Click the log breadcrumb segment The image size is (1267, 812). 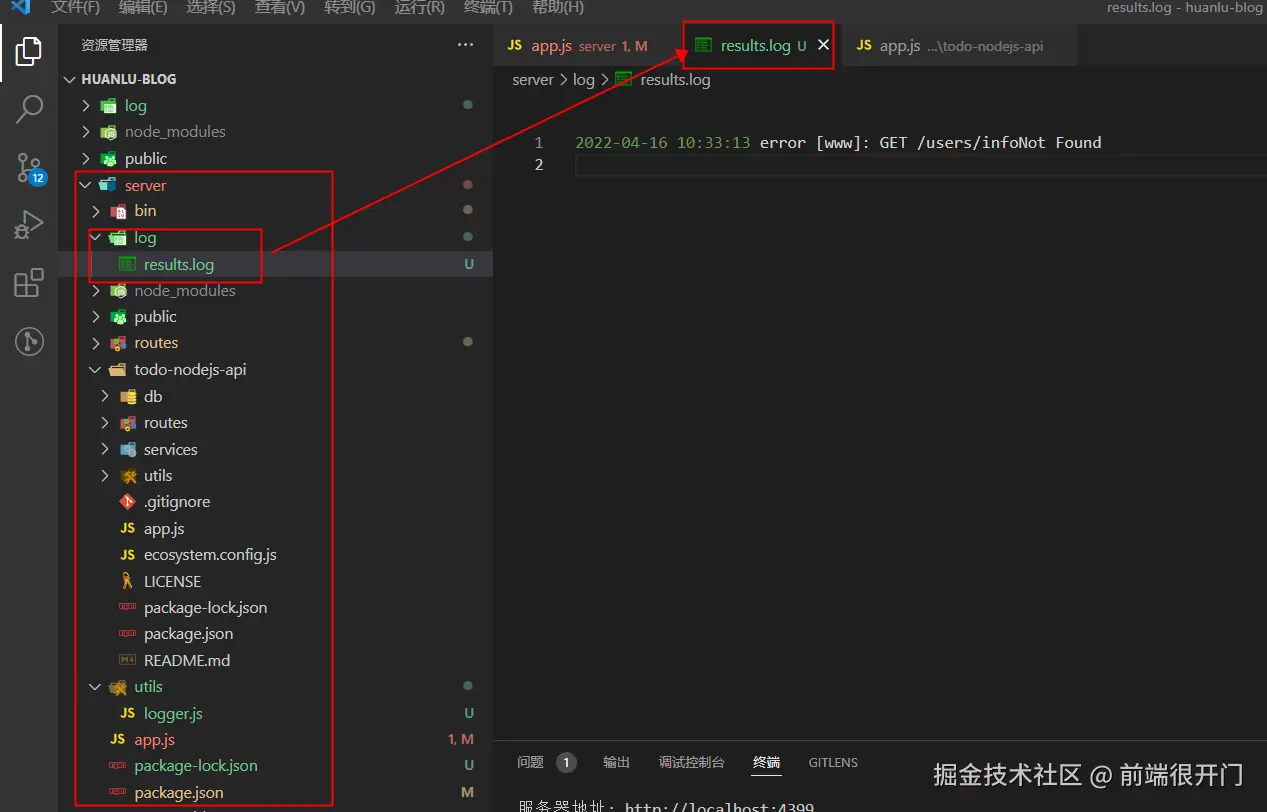click(x=584, y=80)
